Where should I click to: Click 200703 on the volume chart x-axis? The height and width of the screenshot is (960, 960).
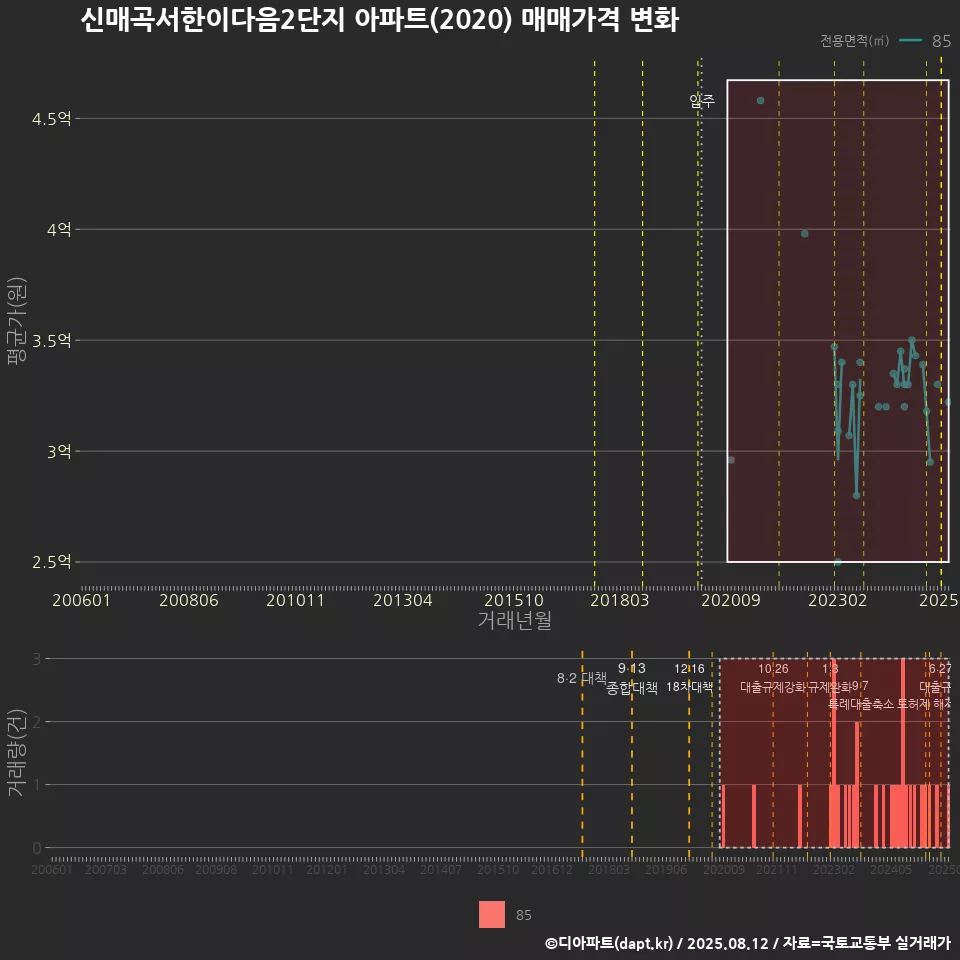pos(106,869)
